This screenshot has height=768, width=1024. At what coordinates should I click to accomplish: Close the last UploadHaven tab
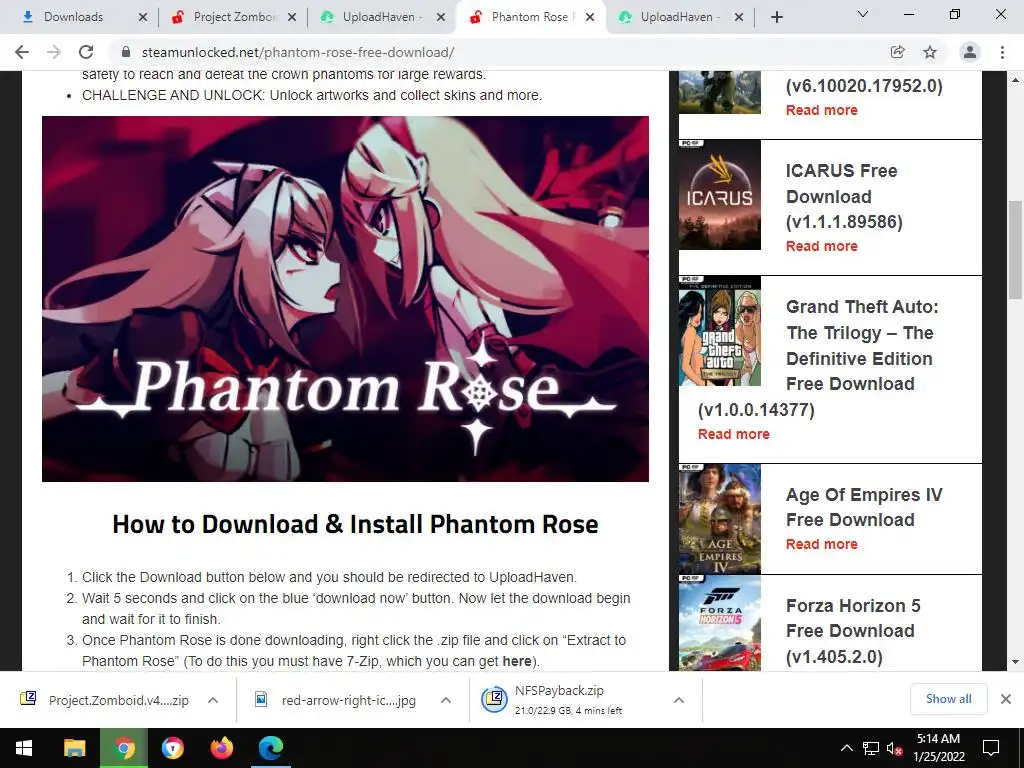pyautogui.click(x=739, y=18)
